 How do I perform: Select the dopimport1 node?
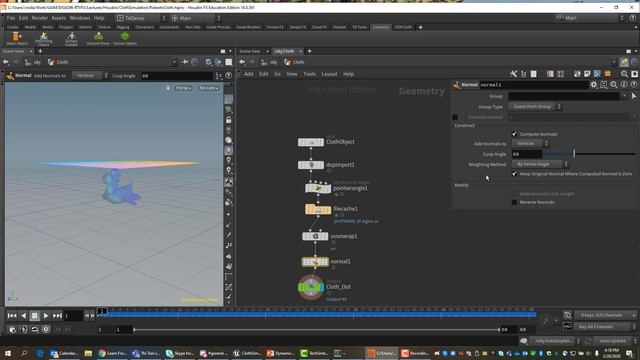click(311, 165)
